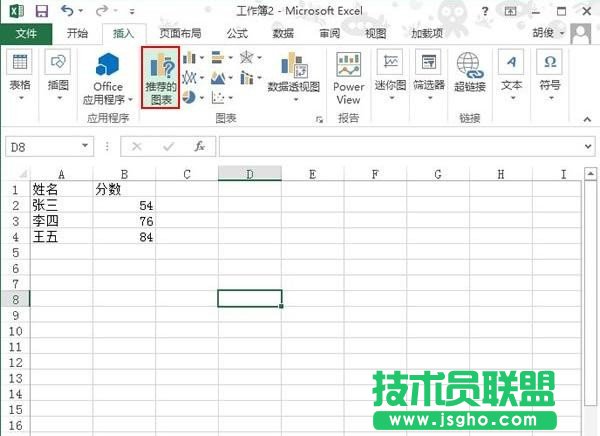The height and width of the screenshot is (436, 600).
Task: Collapse the ribbon with the chevron
Action: 587,119
